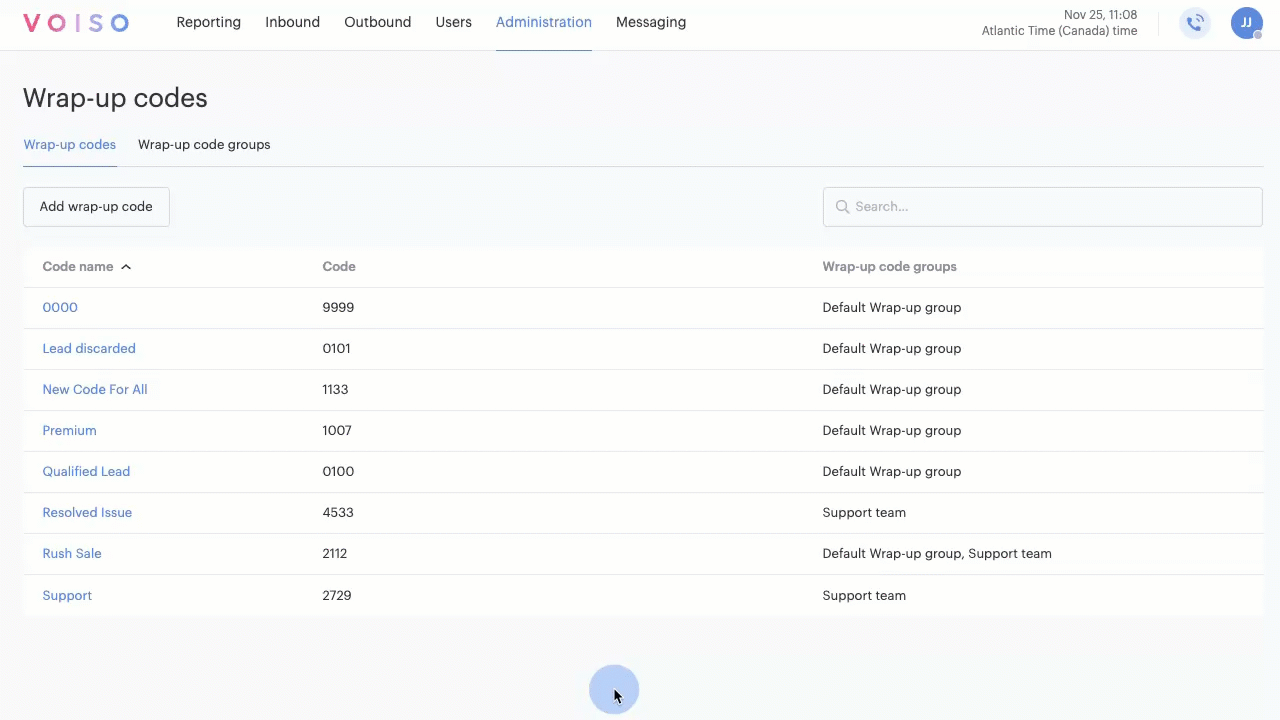Open the Users menu
Screen dimensions: 1280x720
point(453,22)
